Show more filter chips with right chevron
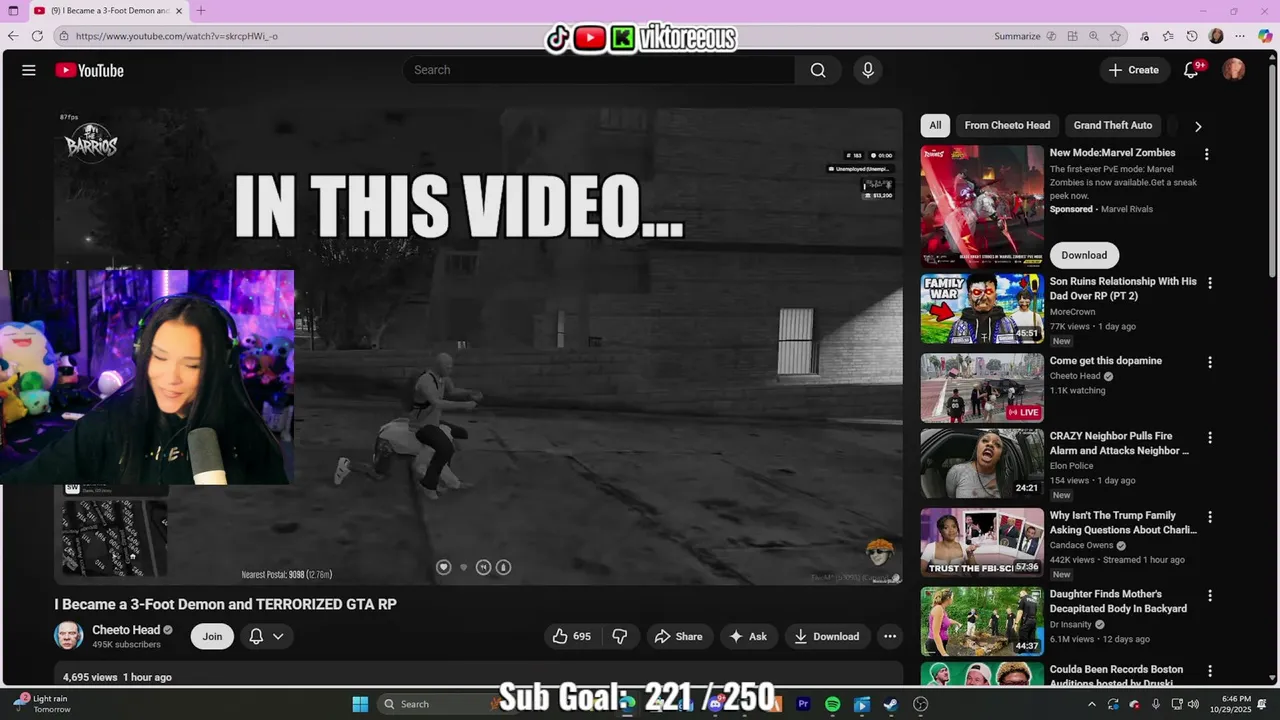The height and width of the screenshot is (720, 1280). point(1198,126)
